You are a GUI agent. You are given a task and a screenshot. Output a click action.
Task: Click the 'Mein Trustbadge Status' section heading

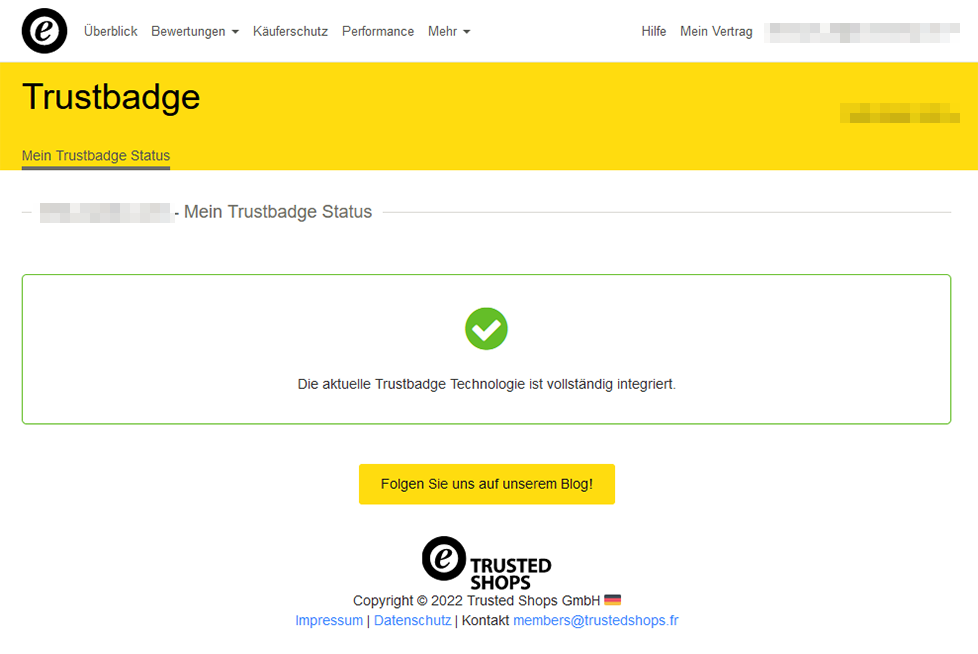[x=278, y=212]
